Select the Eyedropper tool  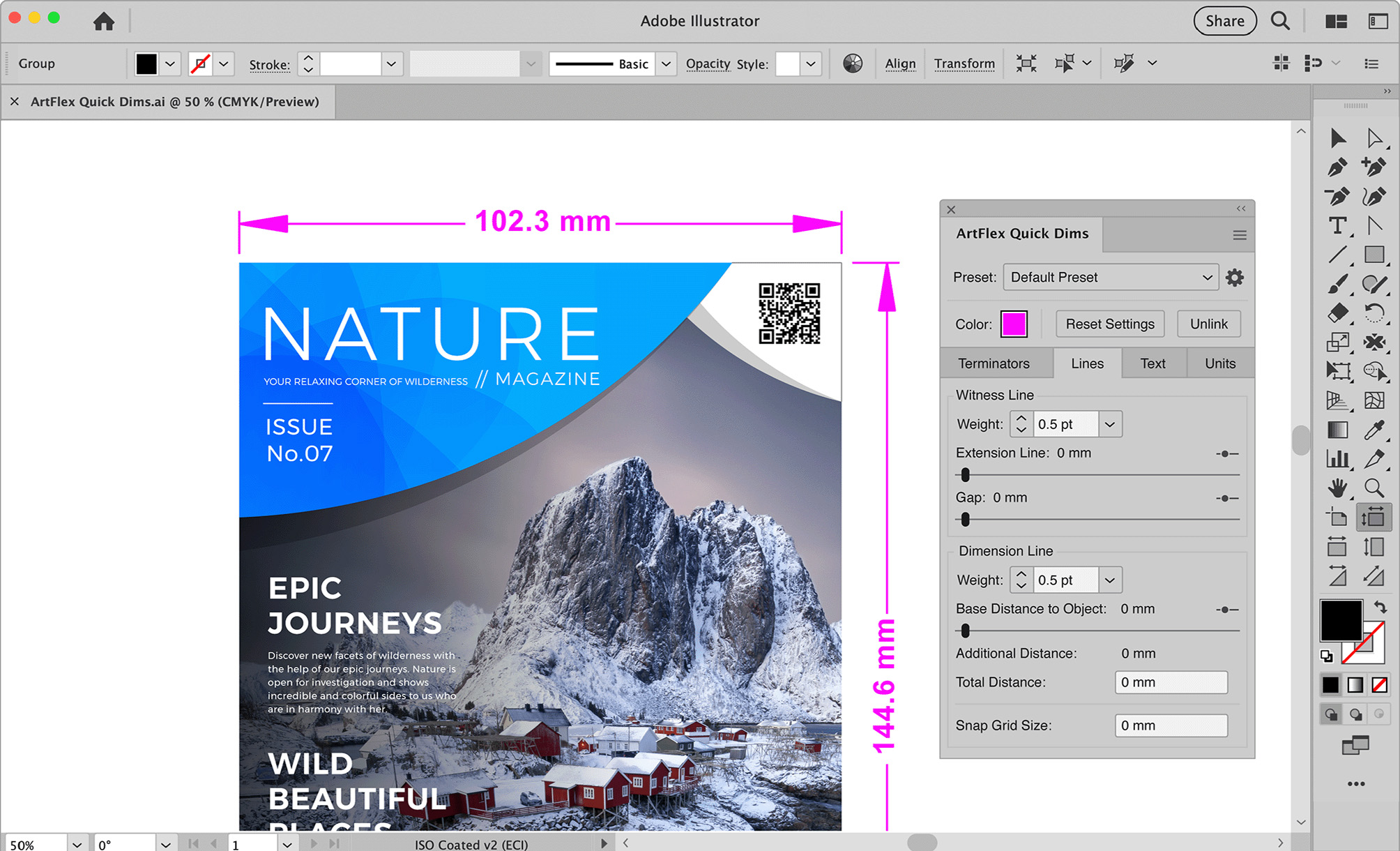pos(1374,430)
